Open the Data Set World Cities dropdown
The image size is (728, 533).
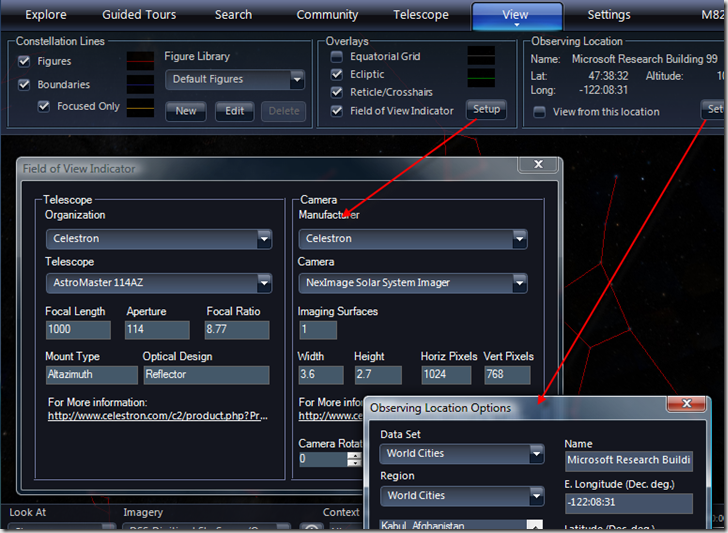(x=462, y=454)
